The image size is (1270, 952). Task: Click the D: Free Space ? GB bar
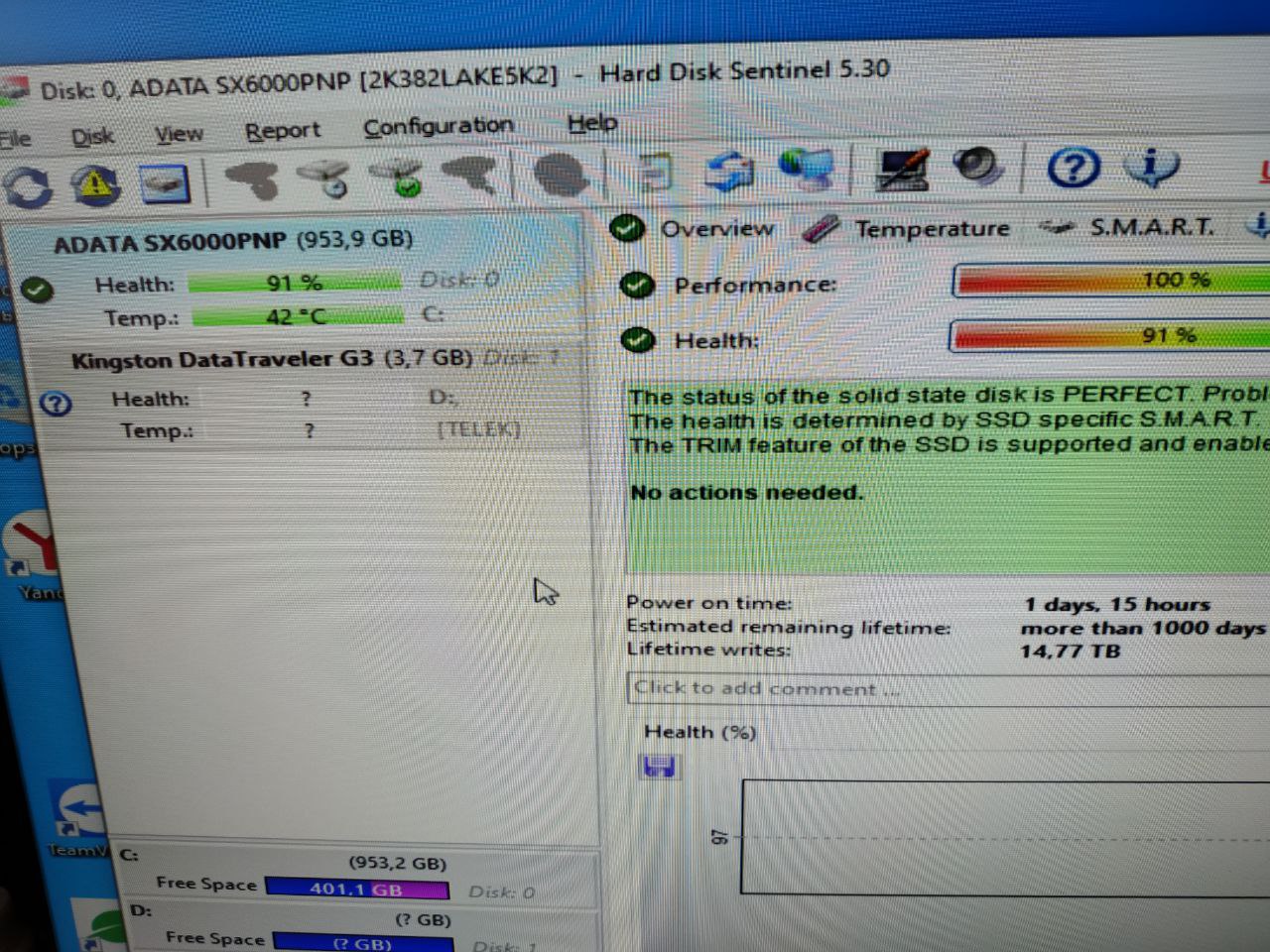361,942
